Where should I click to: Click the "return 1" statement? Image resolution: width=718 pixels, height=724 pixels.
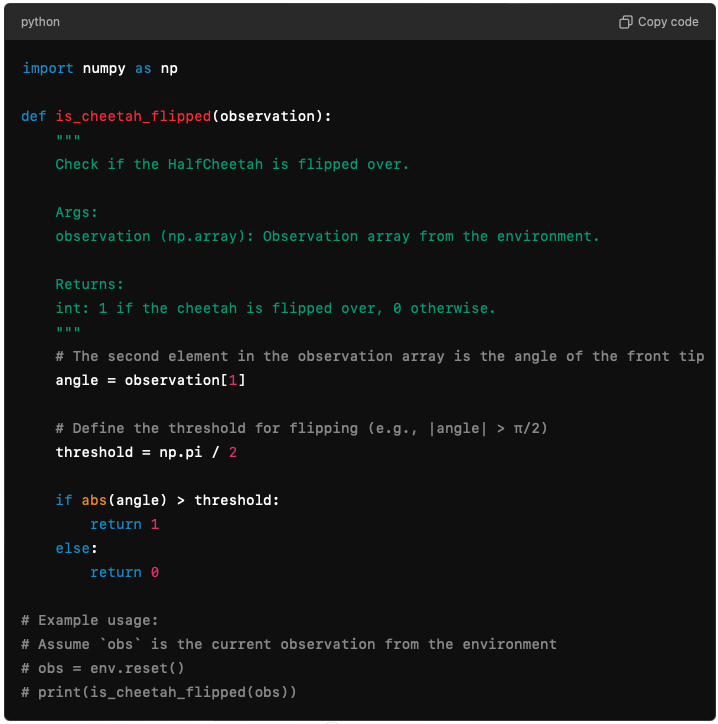tap(124, 524)
